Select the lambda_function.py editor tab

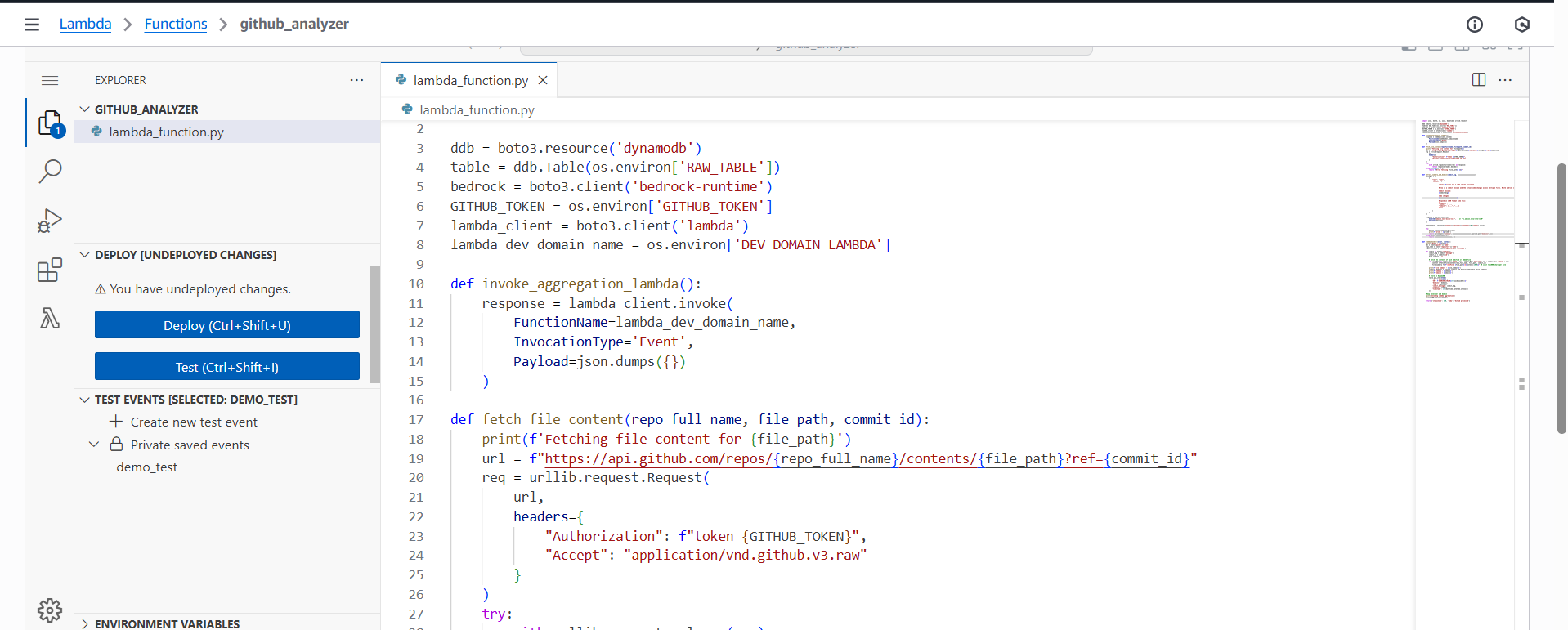469,80
